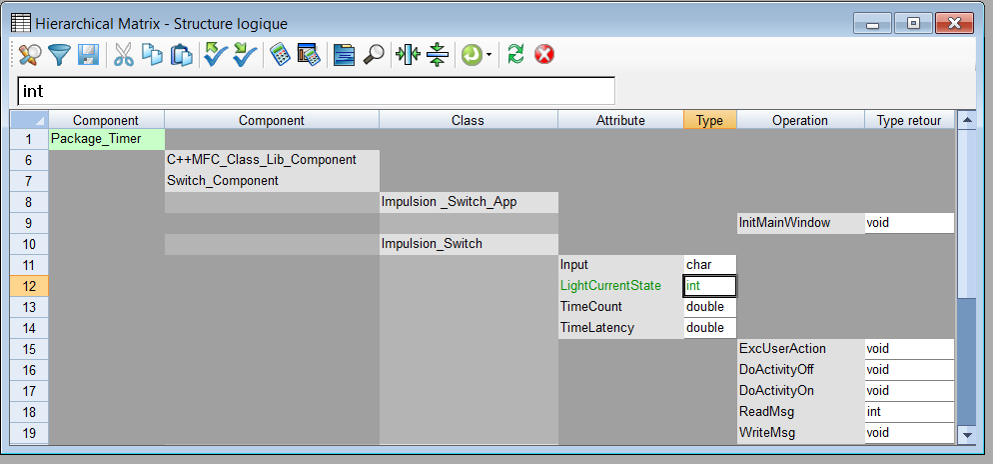
Task: Select the Impulsion_Switch class cell
Action: coord(468,244)
